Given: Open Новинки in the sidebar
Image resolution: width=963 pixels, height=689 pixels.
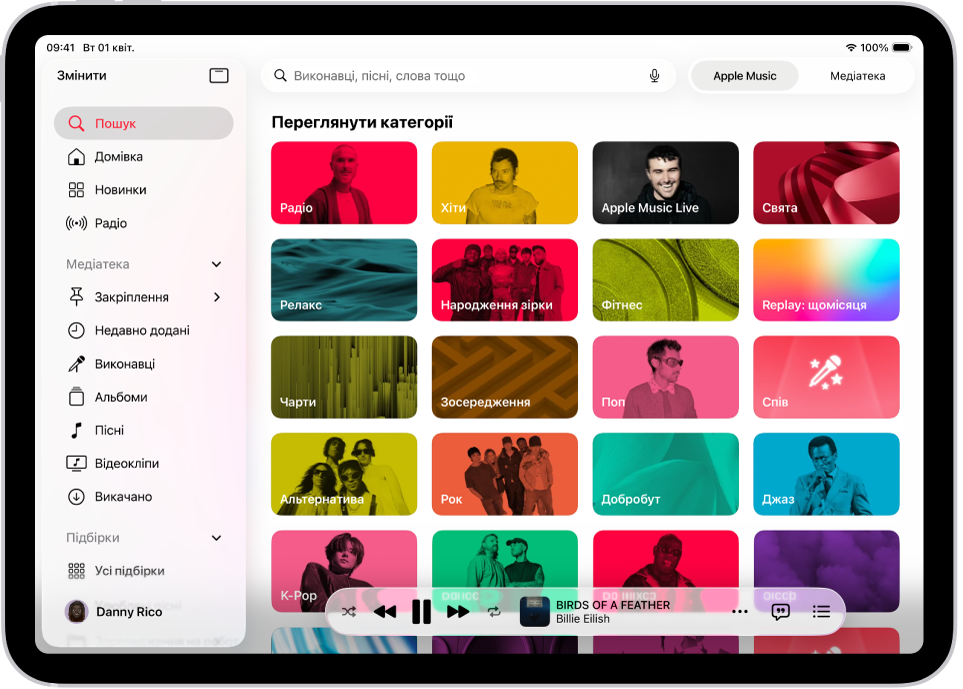Looking at the screenshot, I should (144, 190).
